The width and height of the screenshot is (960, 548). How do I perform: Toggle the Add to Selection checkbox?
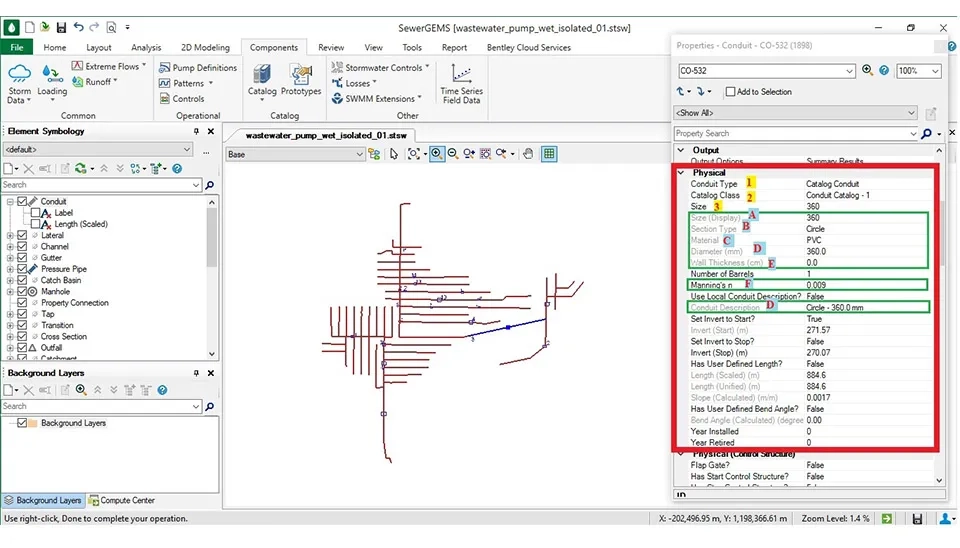[x=729, y=92]
